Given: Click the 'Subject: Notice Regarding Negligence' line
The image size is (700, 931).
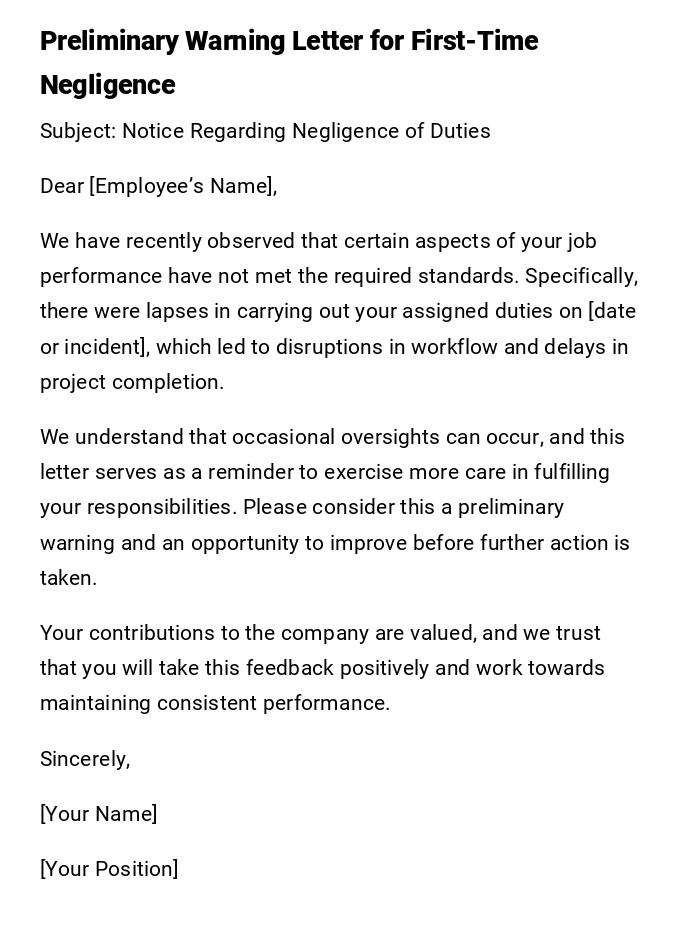Looking at the screenshot, I should pyautogui.click(x=265, y=131).
